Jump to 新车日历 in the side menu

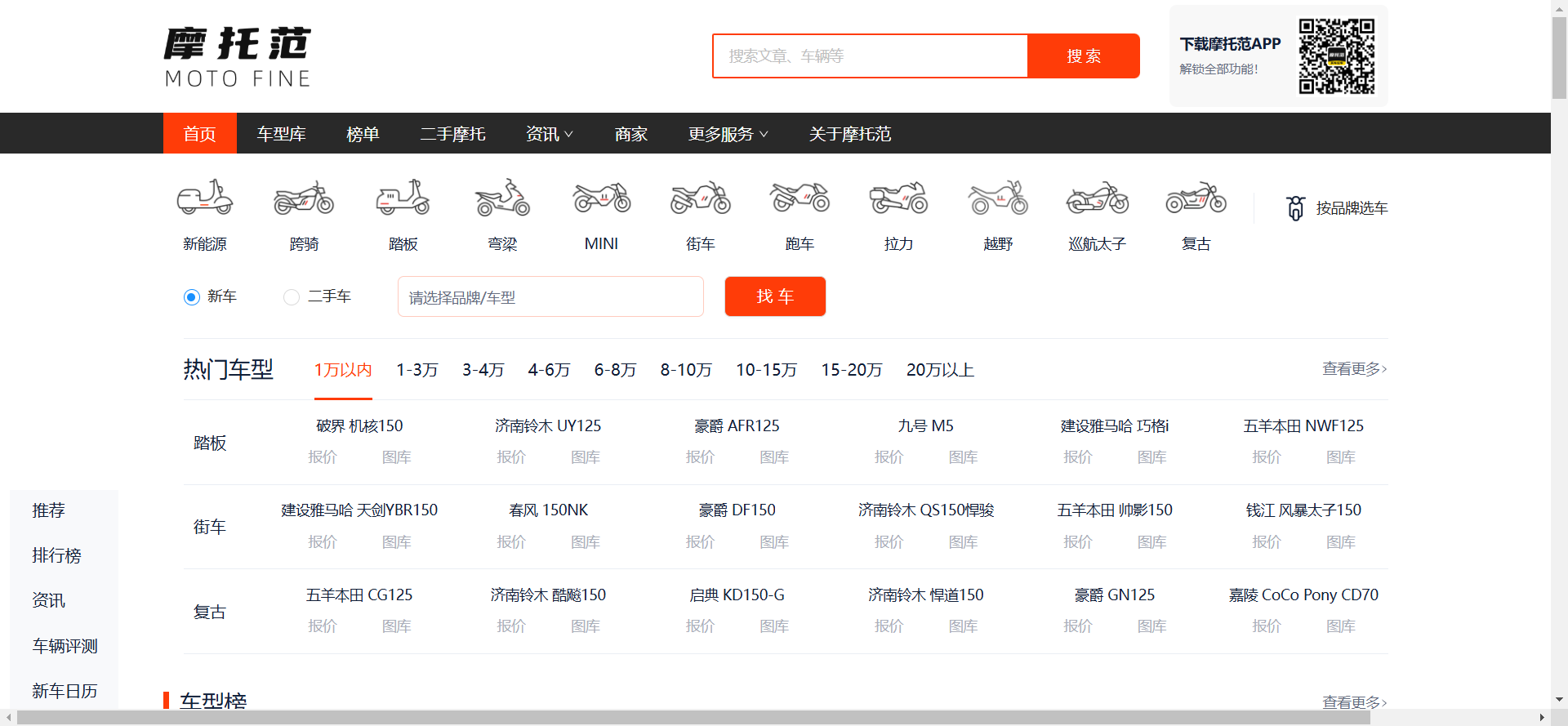(65, 692)
